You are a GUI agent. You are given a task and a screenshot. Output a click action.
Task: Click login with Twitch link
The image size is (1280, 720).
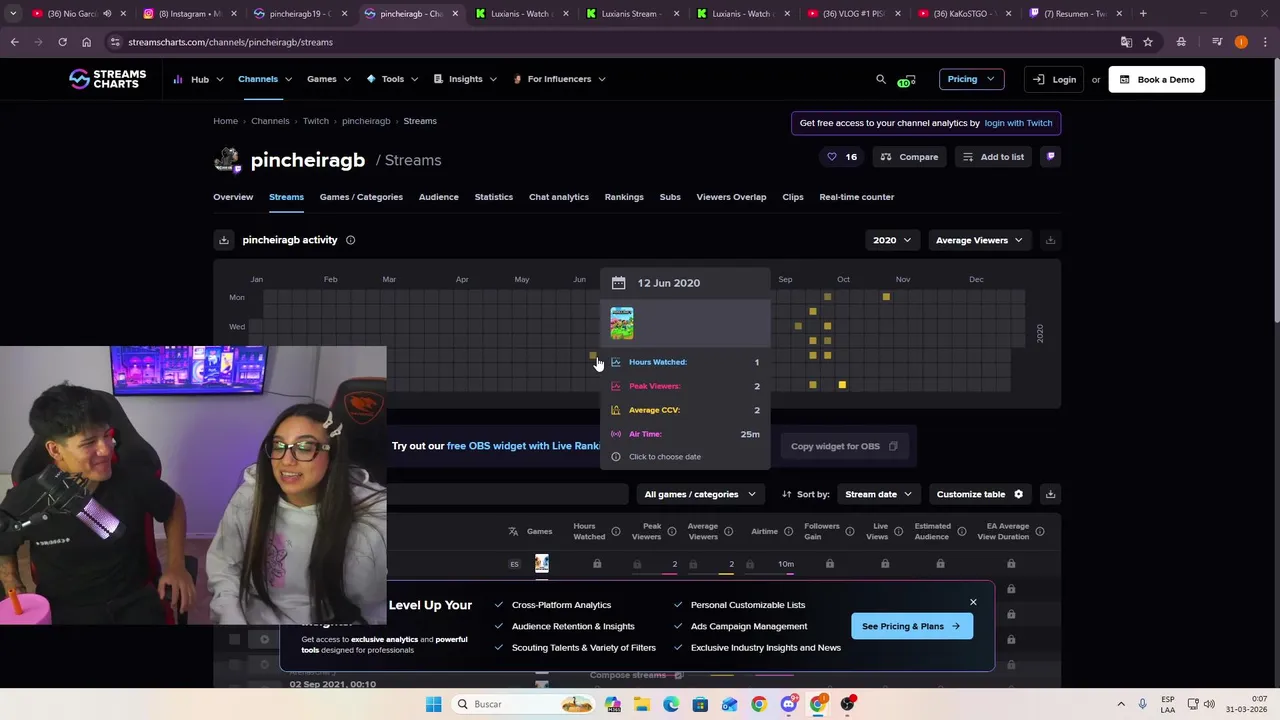tap(1018, 123)
